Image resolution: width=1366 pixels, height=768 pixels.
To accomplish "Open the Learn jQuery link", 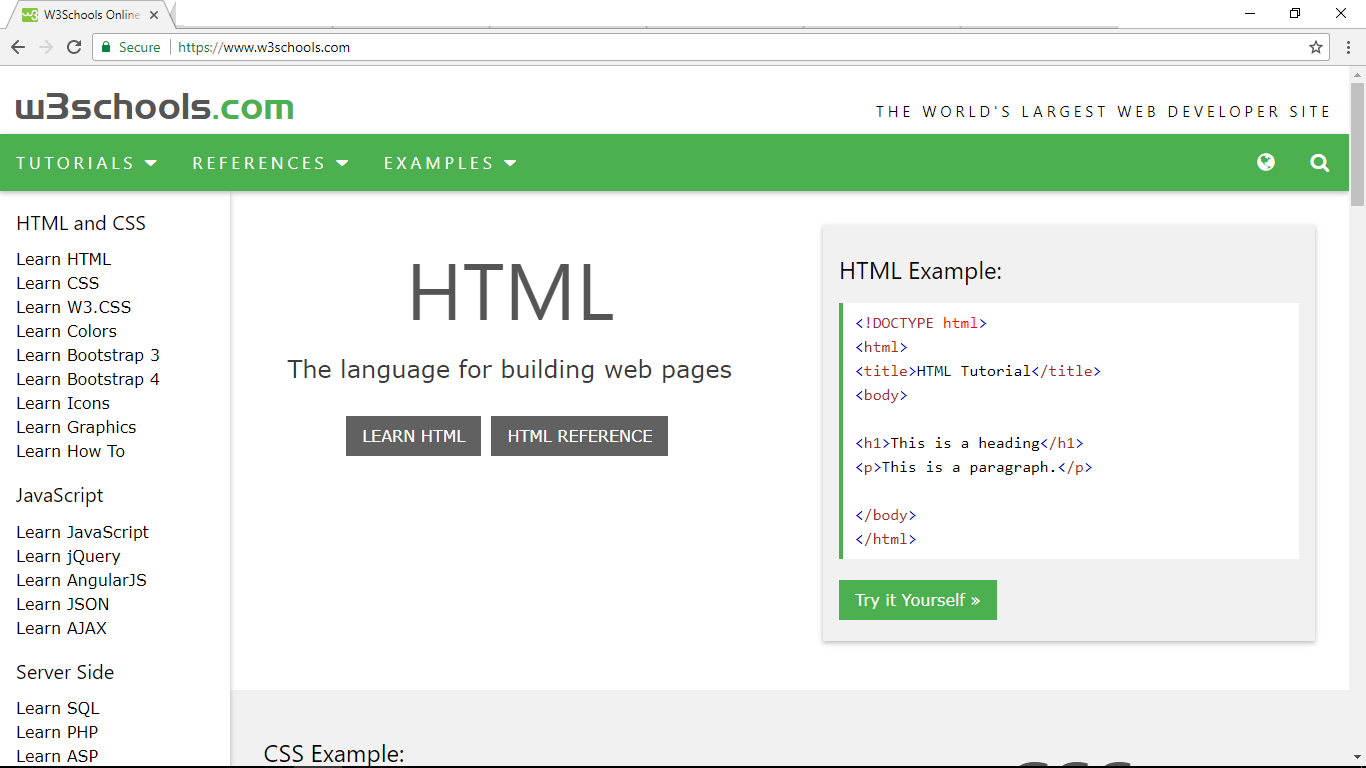I will [68, 556].
